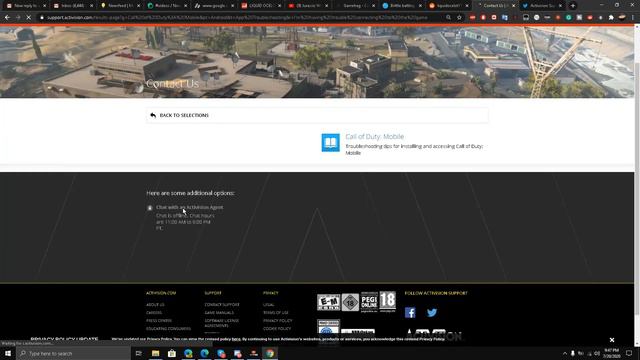Click the ESRB E-M rating badge

click(329, 302)
